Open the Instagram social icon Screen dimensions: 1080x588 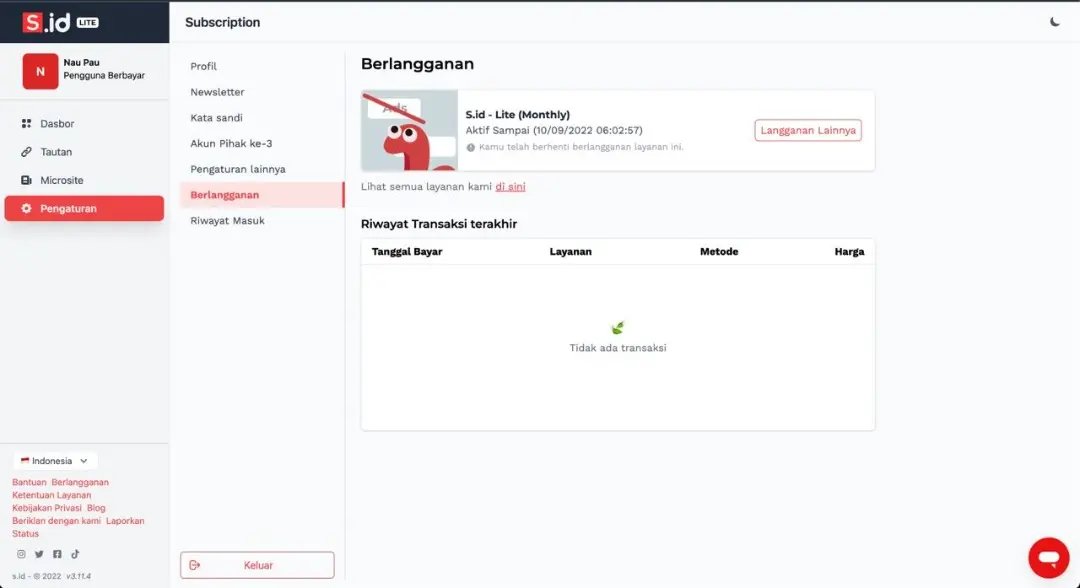click(x=21, y=554)
